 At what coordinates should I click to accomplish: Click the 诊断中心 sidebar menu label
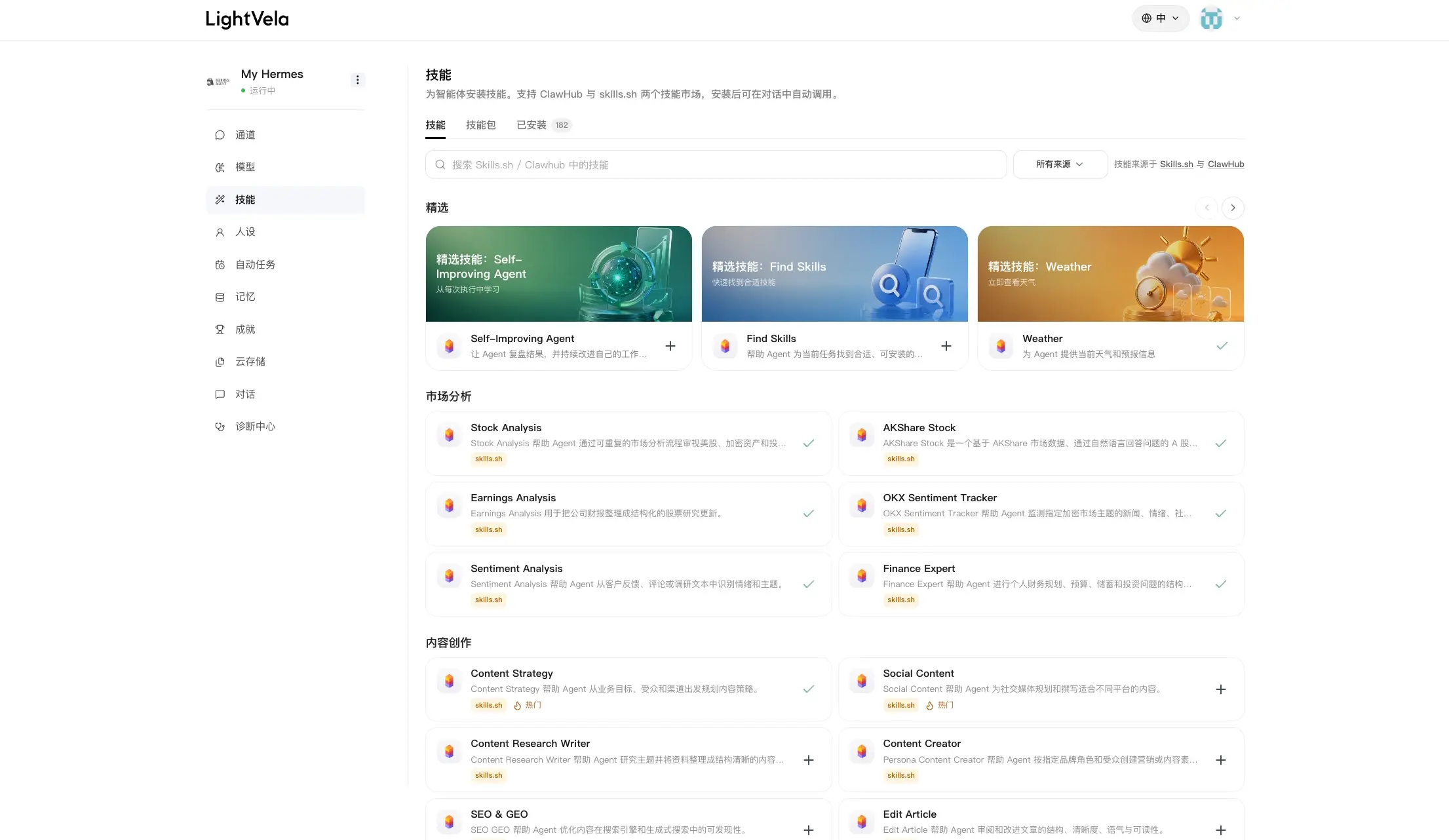tap(255, 427)
